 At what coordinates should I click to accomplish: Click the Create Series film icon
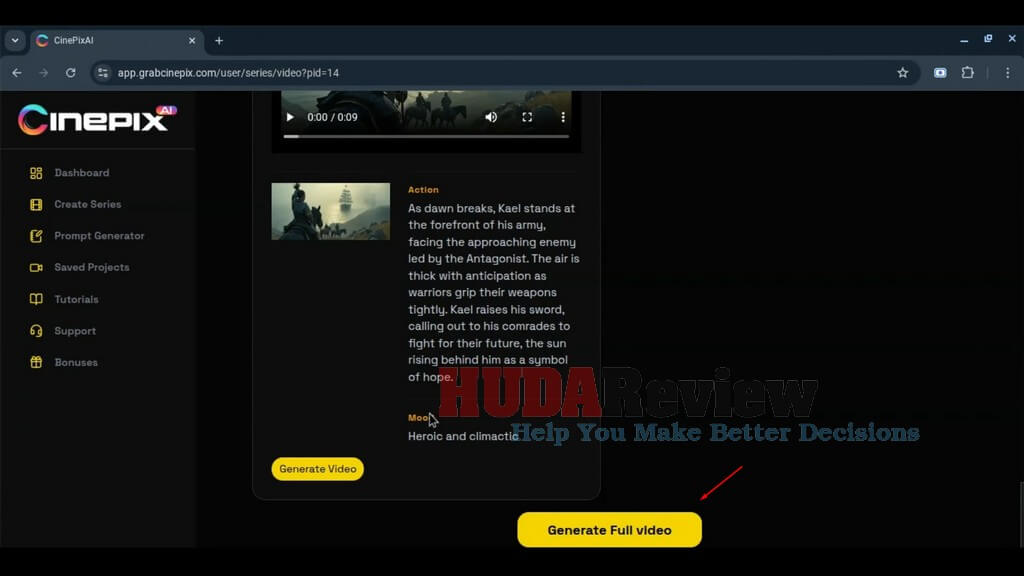(x=36, y=204)
